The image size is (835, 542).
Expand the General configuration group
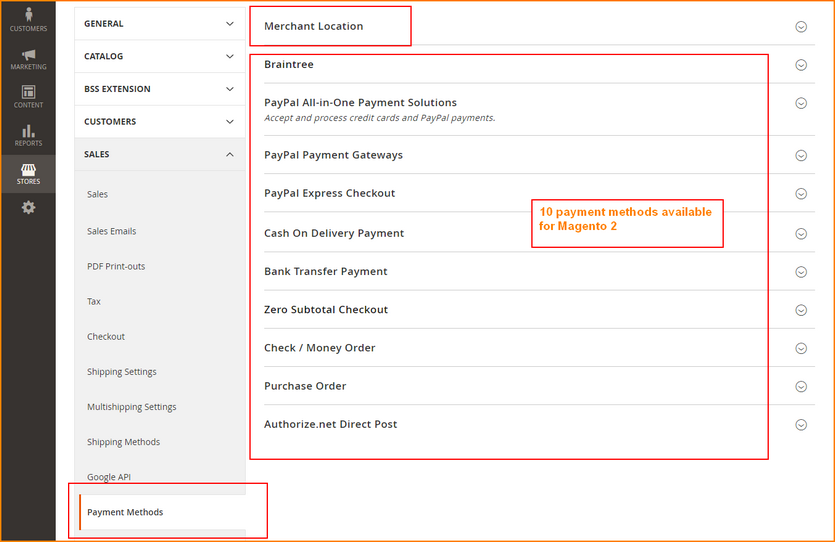[x=159, y=24]
